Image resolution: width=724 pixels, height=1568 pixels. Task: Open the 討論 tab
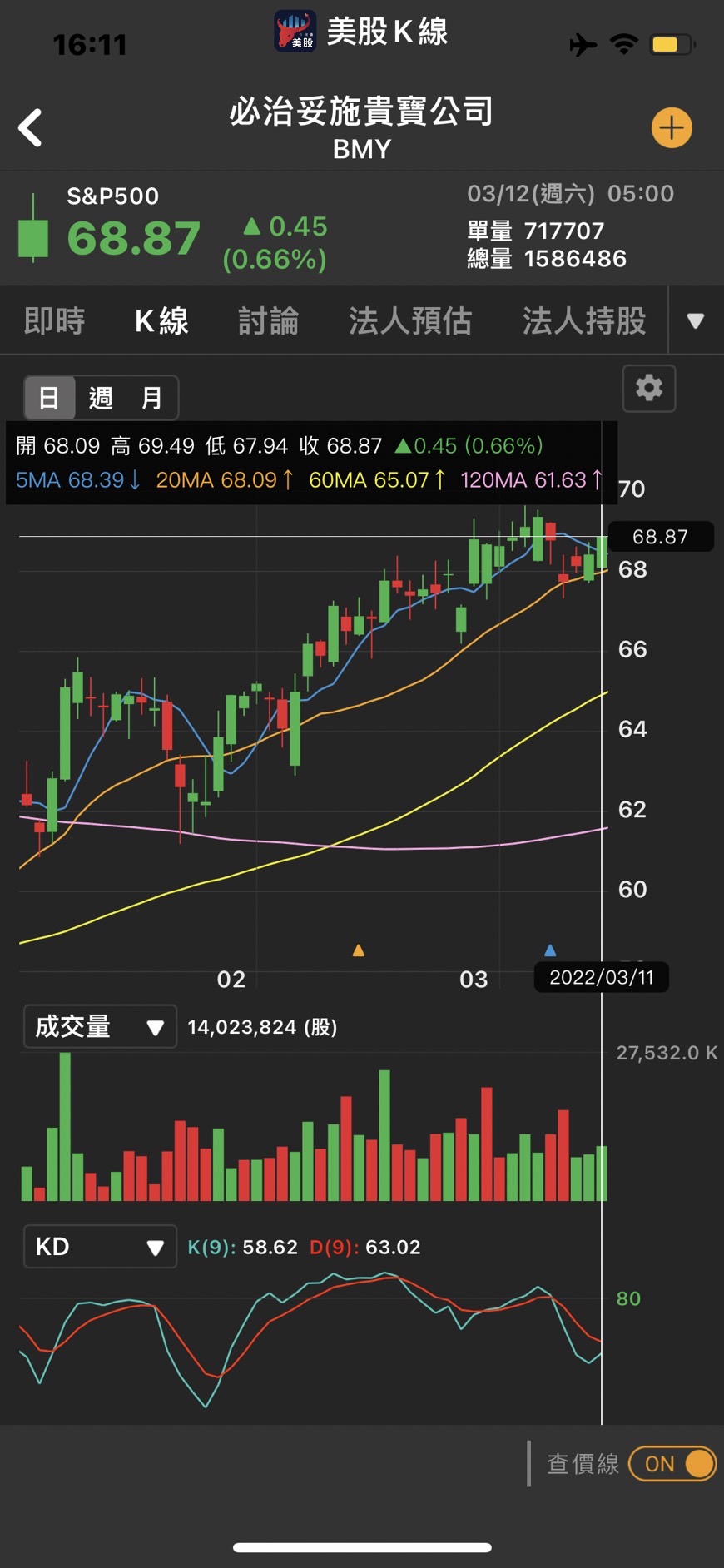click(x=268, y=321)
